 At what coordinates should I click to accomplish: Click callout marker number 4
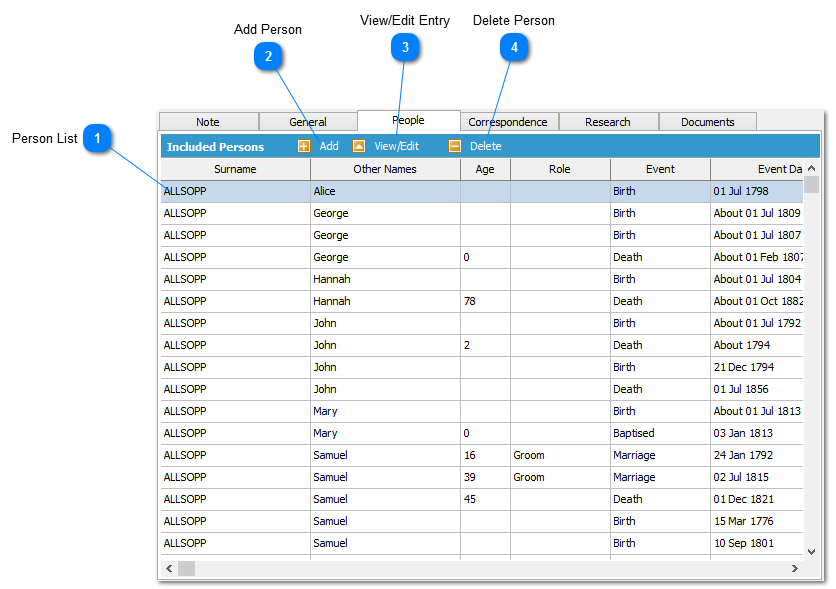coord(514,47)
